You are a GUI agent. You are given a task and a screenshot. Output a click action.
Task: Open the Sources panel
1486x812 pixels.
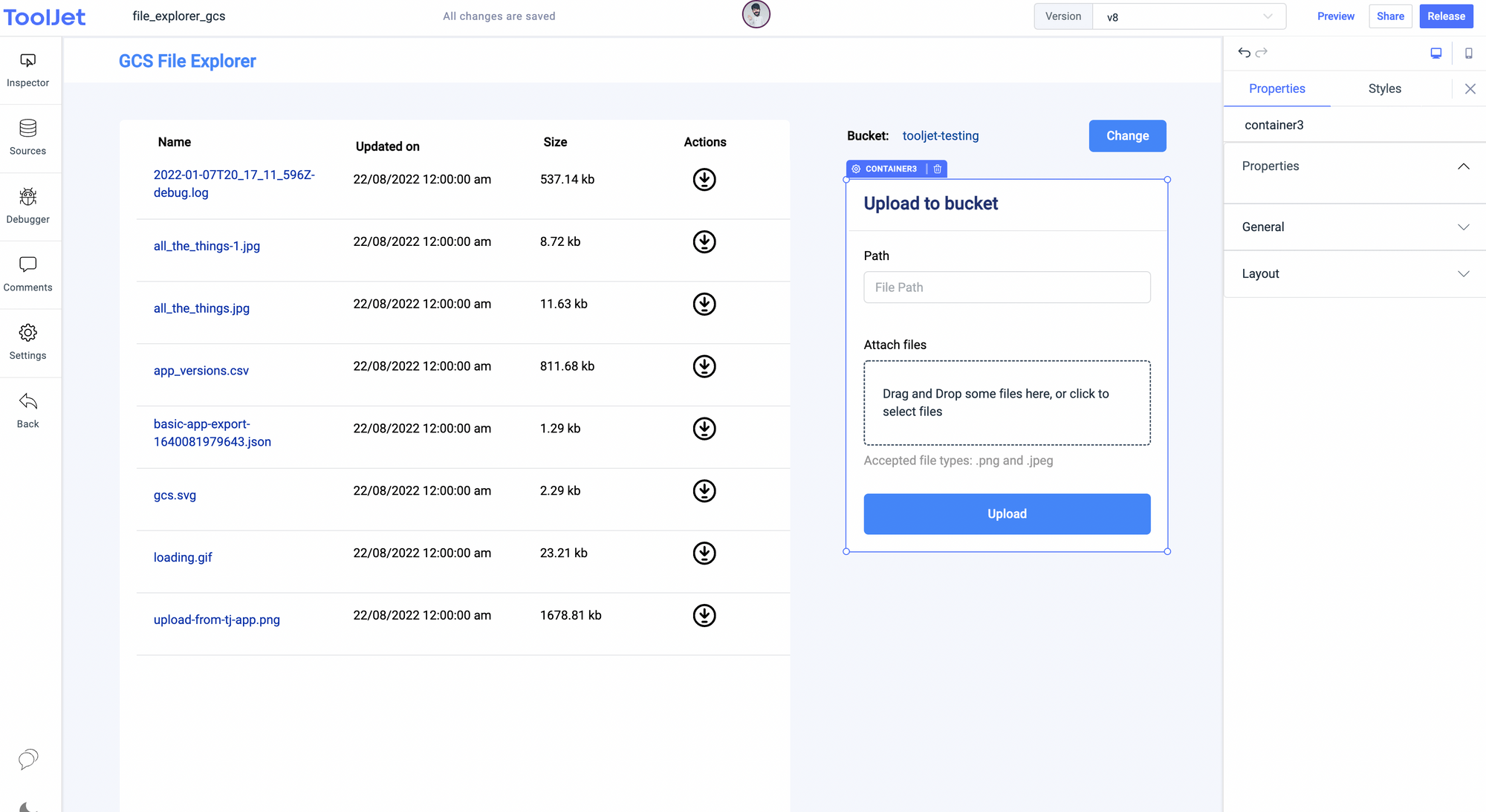pyautogui.click(x=27, y=137)
